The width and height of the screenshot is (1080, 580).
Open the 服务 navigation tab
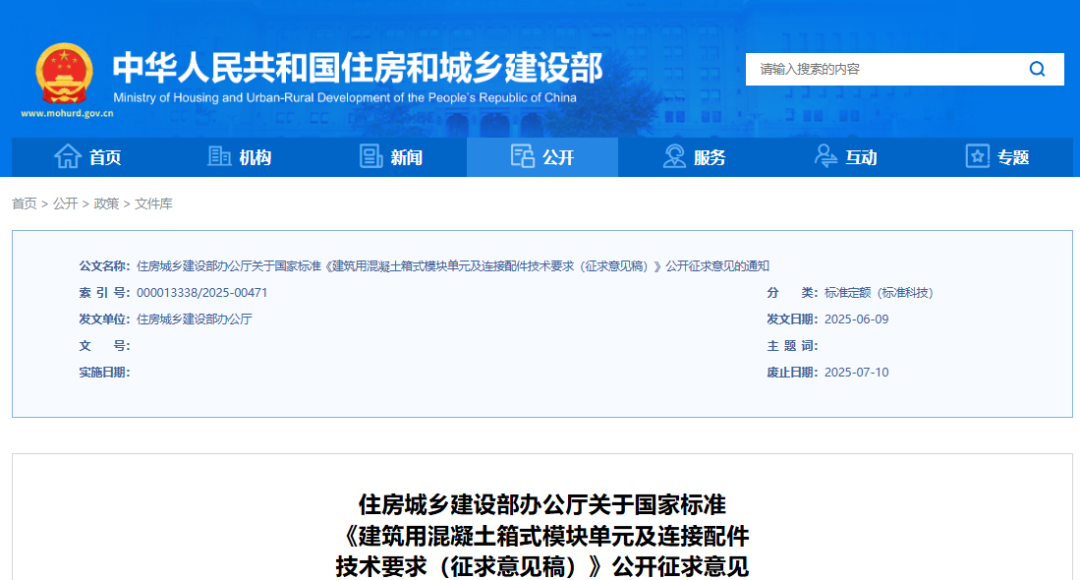point(694,157)
